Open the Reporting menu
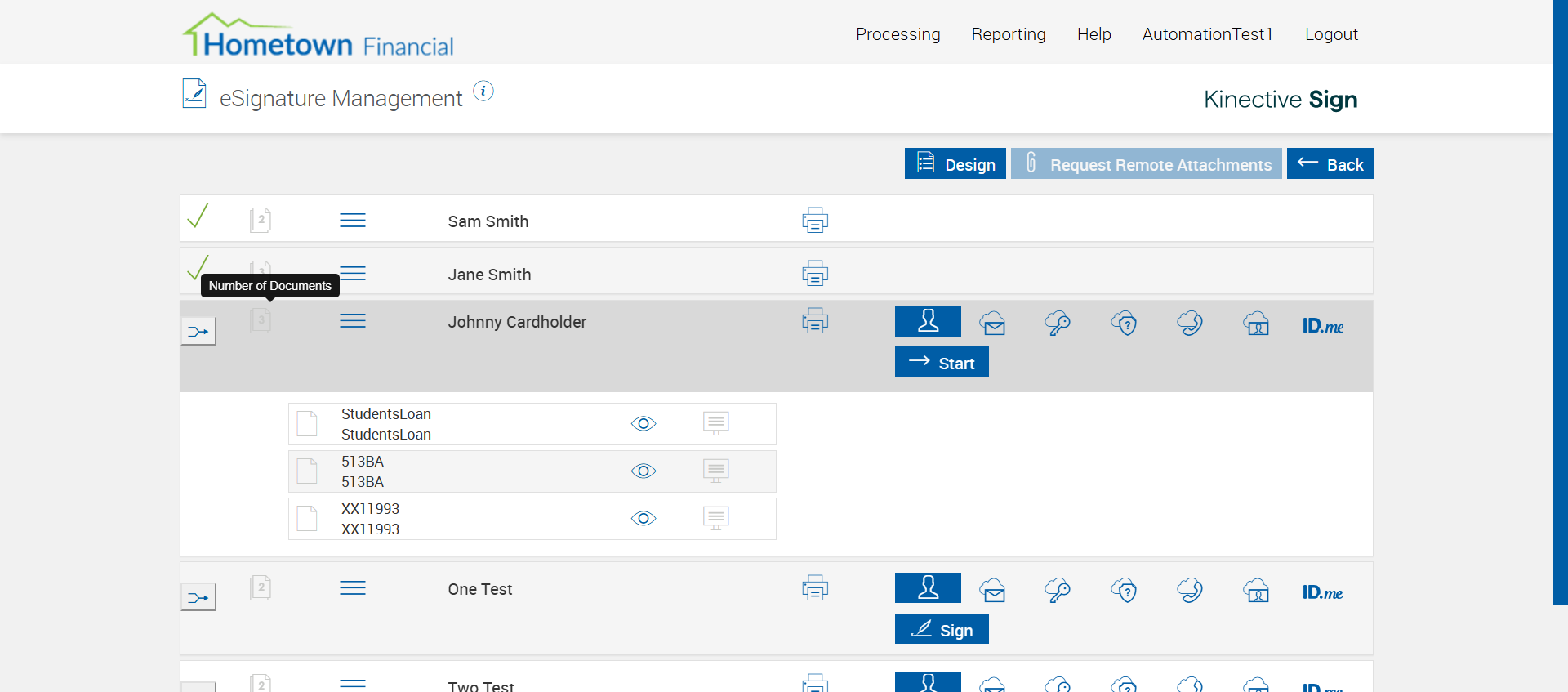The height and width of the screenshot is (692, 1568). pyautogui.click(x=1008, y=34)
